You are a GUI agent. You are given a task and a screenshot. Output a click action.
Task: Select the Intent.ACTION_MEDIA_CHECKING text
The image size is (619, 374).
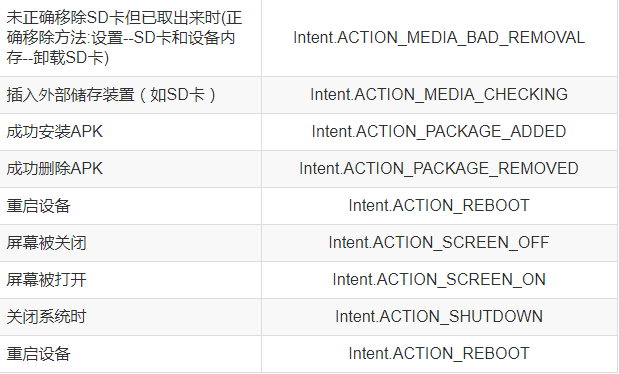pyautogui.click(x=439, y=95)
